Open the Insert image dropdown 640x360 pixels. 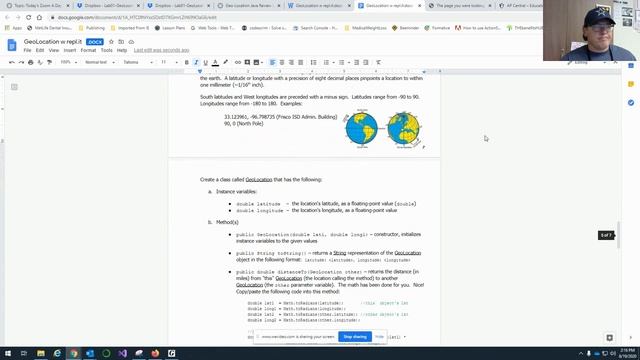click(x=258, y=62)
